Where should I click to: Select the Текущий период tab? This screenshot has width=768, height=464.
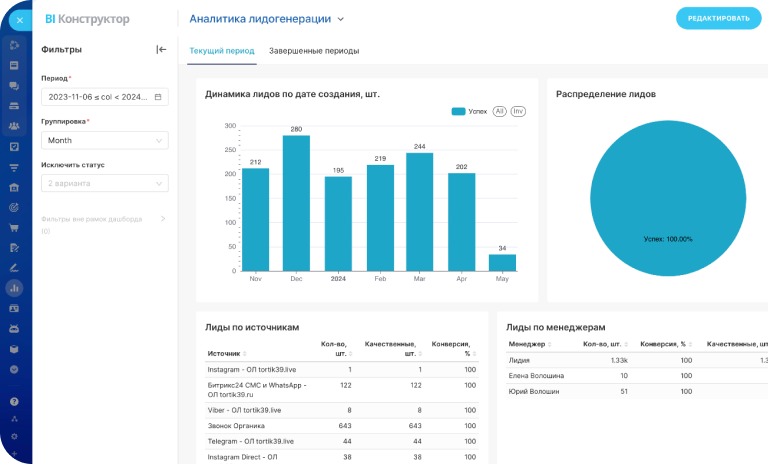(x=222, y=51)
